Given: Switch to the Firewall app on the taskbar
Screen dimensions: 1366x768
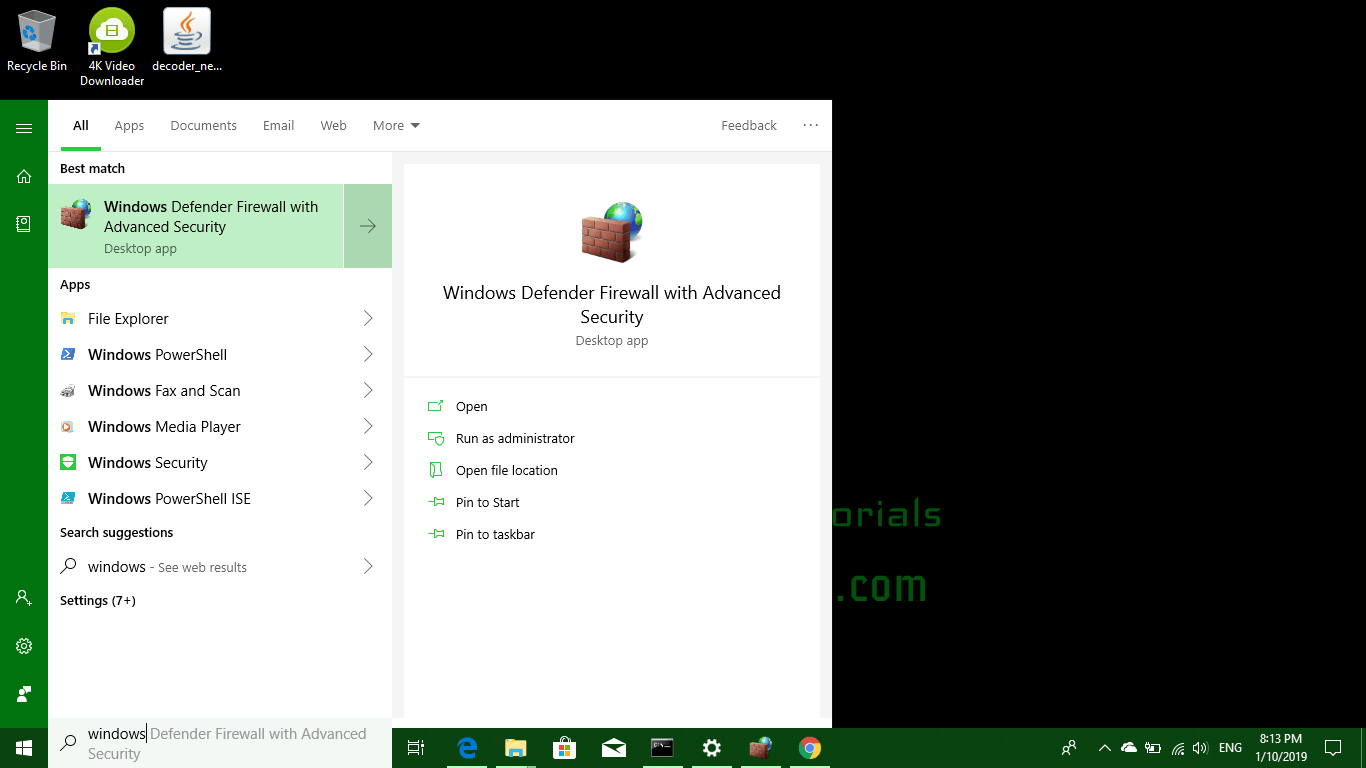Looking at the screenshot, I should [x=760, y=748].
